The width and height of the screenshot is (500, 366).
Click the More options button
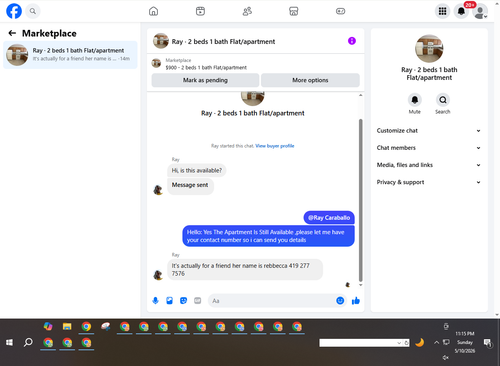point(310,80)
